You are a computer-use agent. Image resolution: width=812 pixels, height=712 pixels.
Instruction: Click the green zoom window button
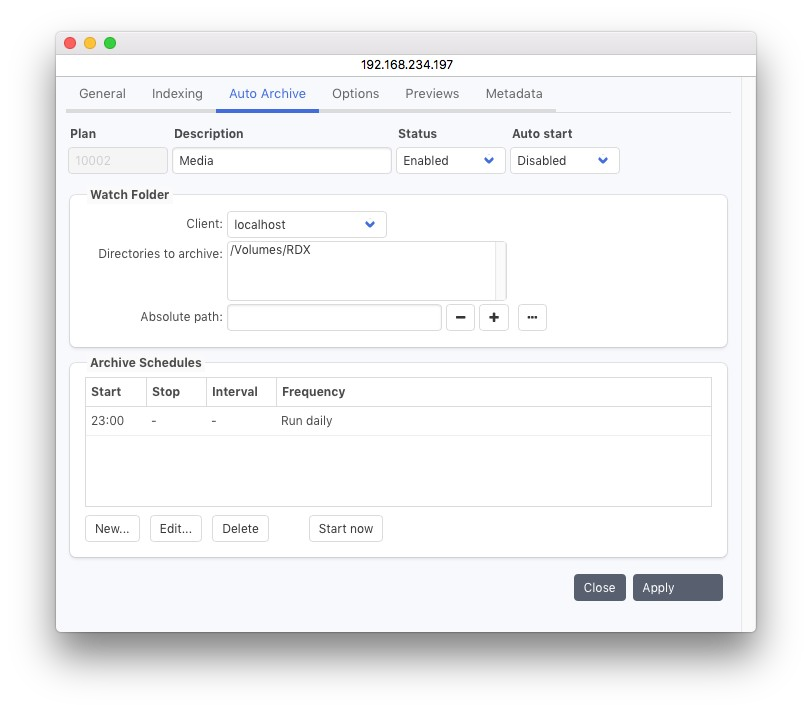pos(110,43)
